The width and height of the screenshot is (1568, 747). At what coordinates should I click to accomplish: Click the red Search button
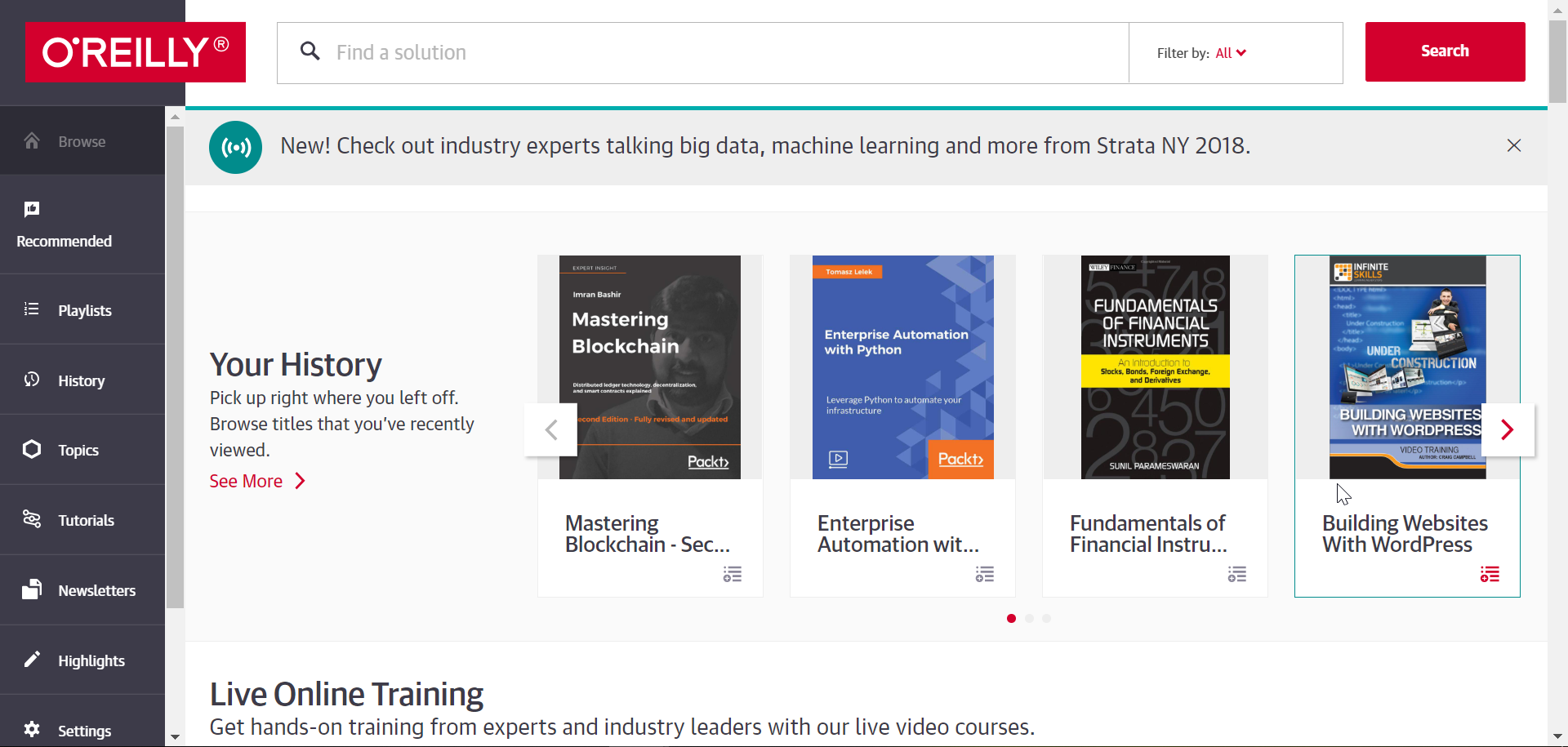(x=1445, y=51)
